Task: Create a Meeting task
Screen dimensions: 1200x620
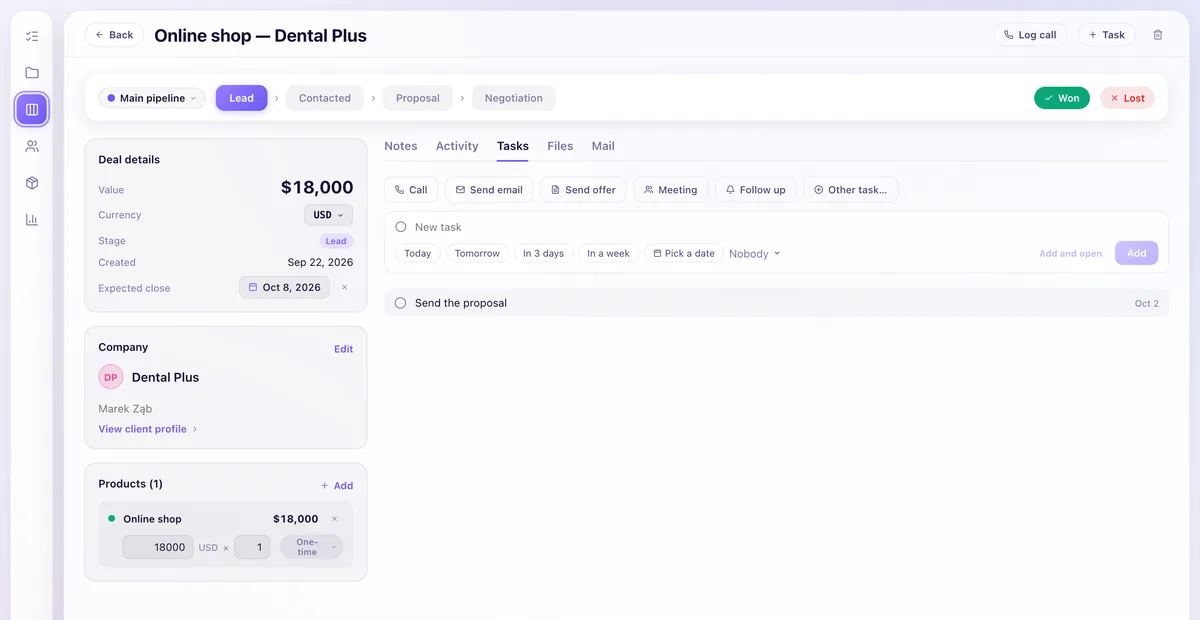Action: pyautogui.click(x=671, y=190)
